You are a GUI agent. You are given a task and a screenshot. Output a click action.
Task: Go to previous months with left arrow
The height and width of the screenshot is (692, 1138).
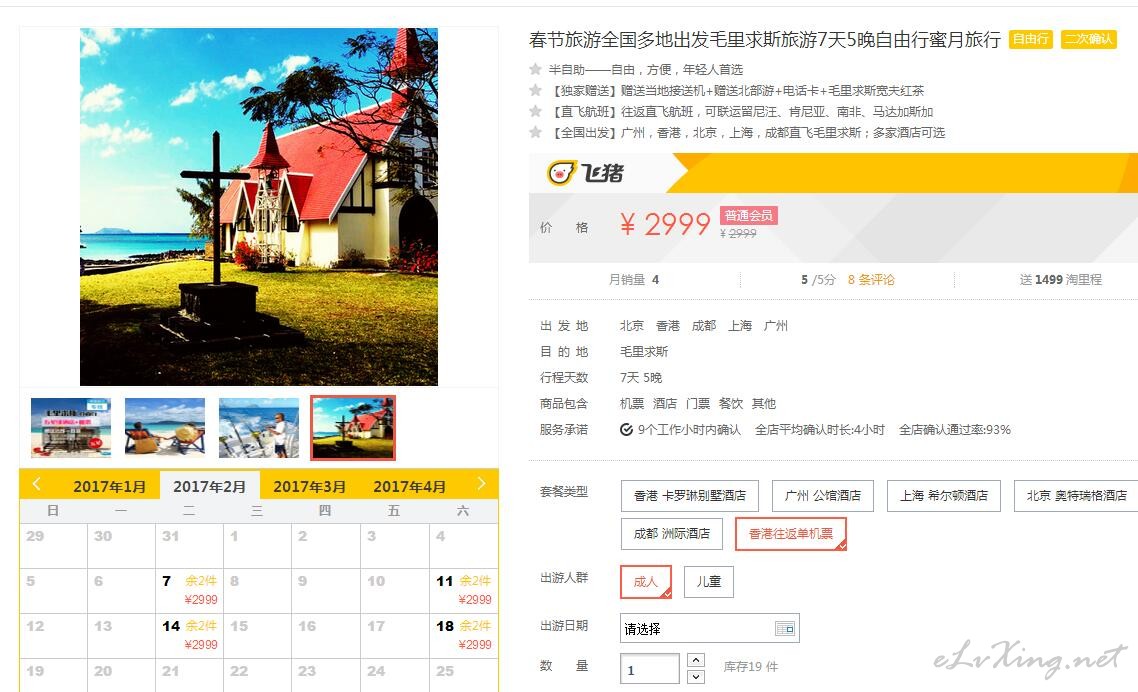36,484
